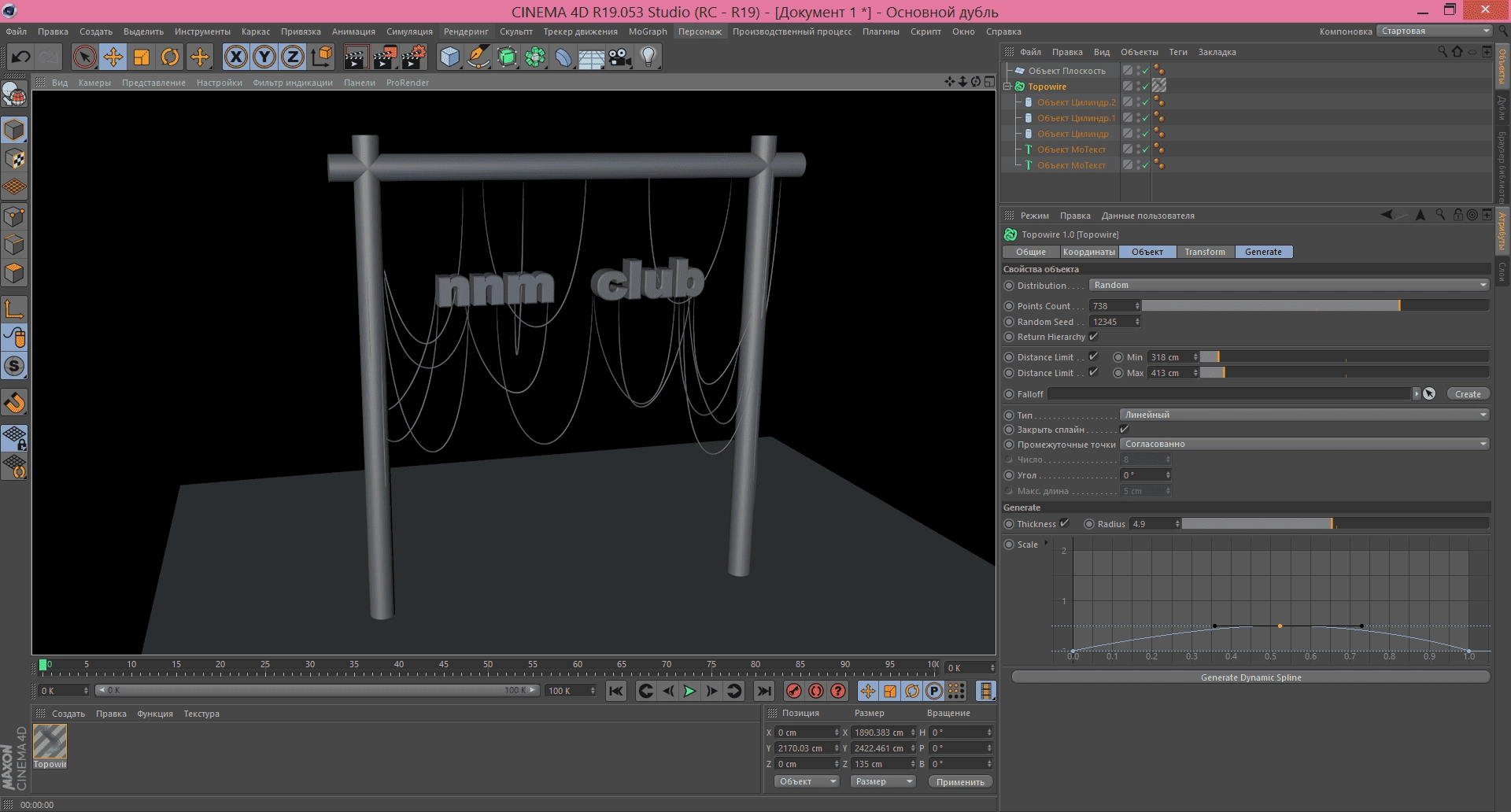Adjust the Radius slider
The image size is (1511, 812).
tap(1335, 523)
